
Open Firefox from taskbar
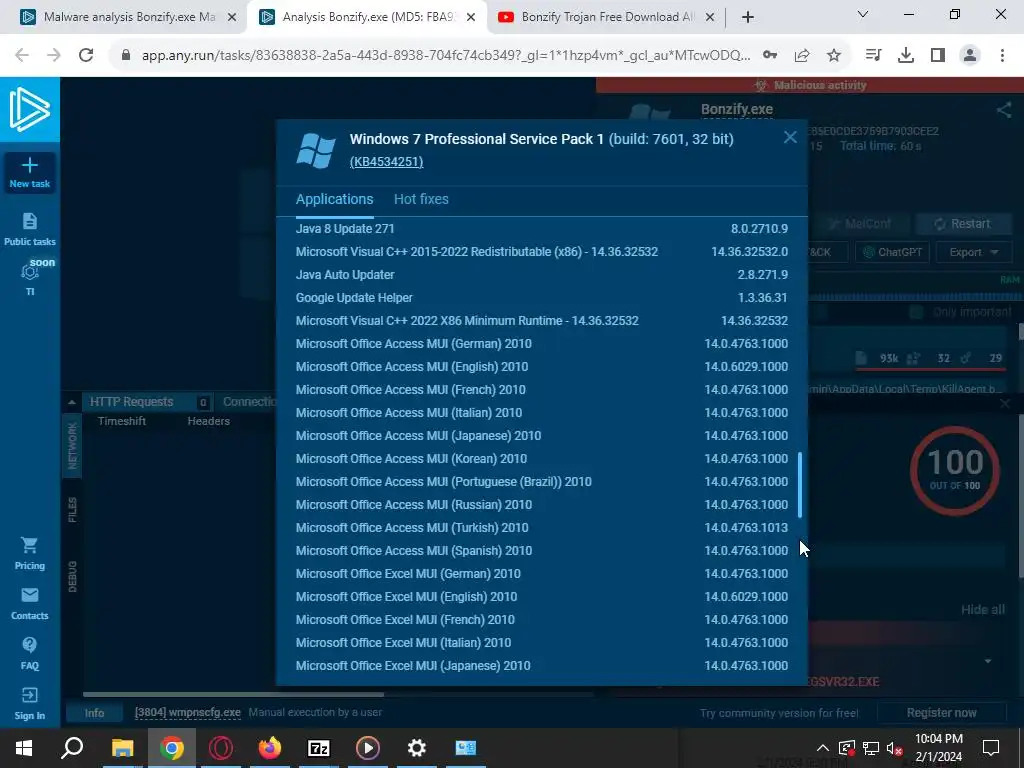coord(270,748)
